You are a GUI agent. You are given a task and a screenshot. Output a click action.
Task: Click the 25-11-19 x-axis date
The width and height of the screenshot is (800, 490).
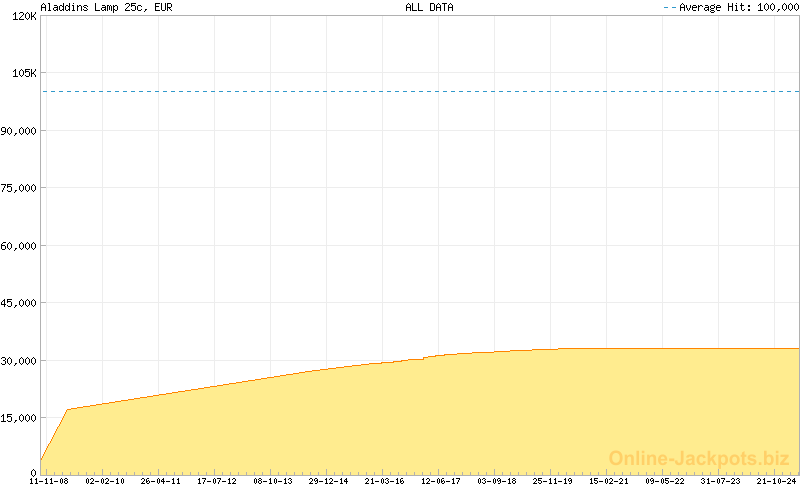click(553, 481)
